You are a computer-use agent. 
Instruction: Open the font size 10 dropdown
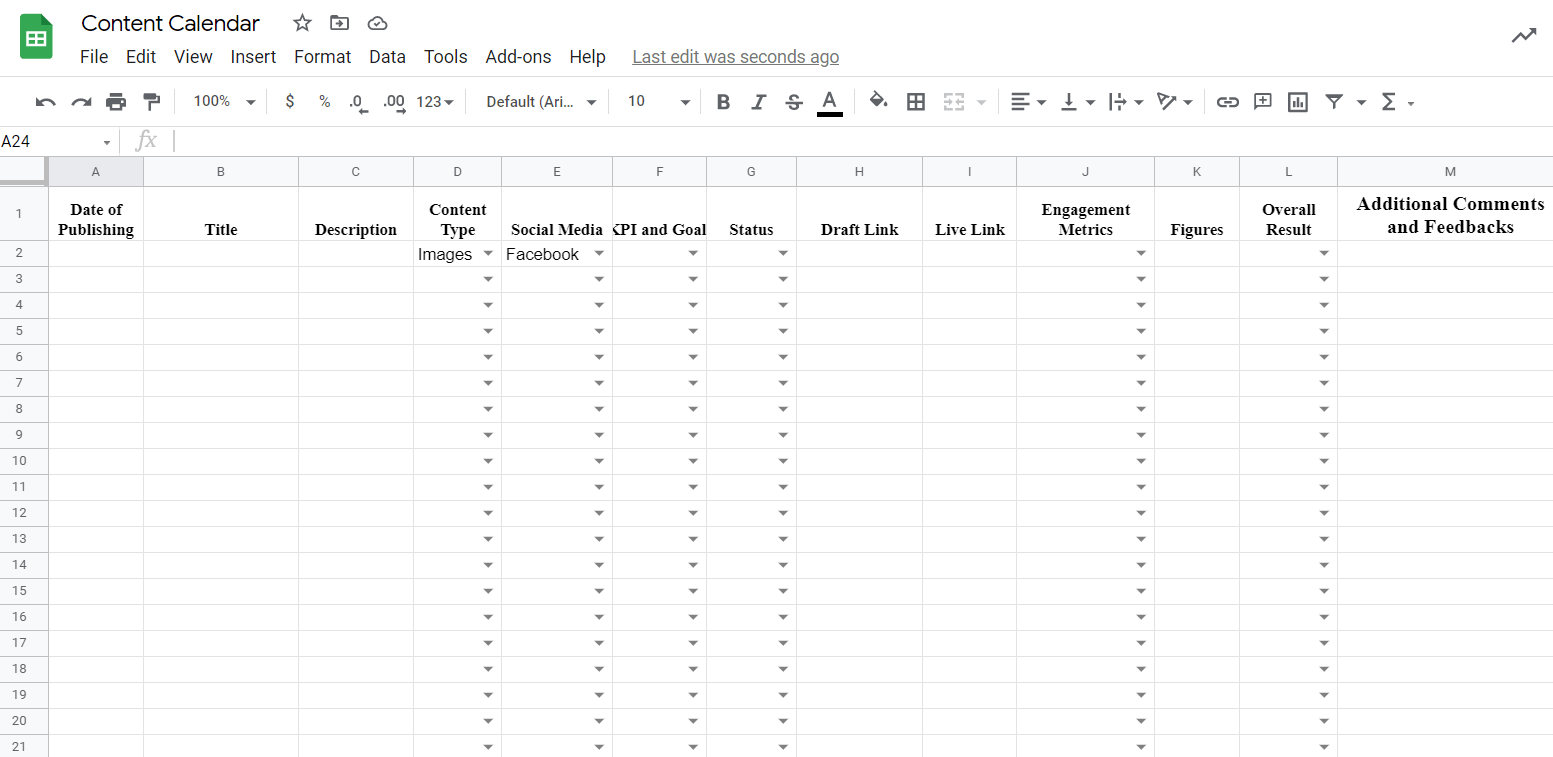pos(659,102)
